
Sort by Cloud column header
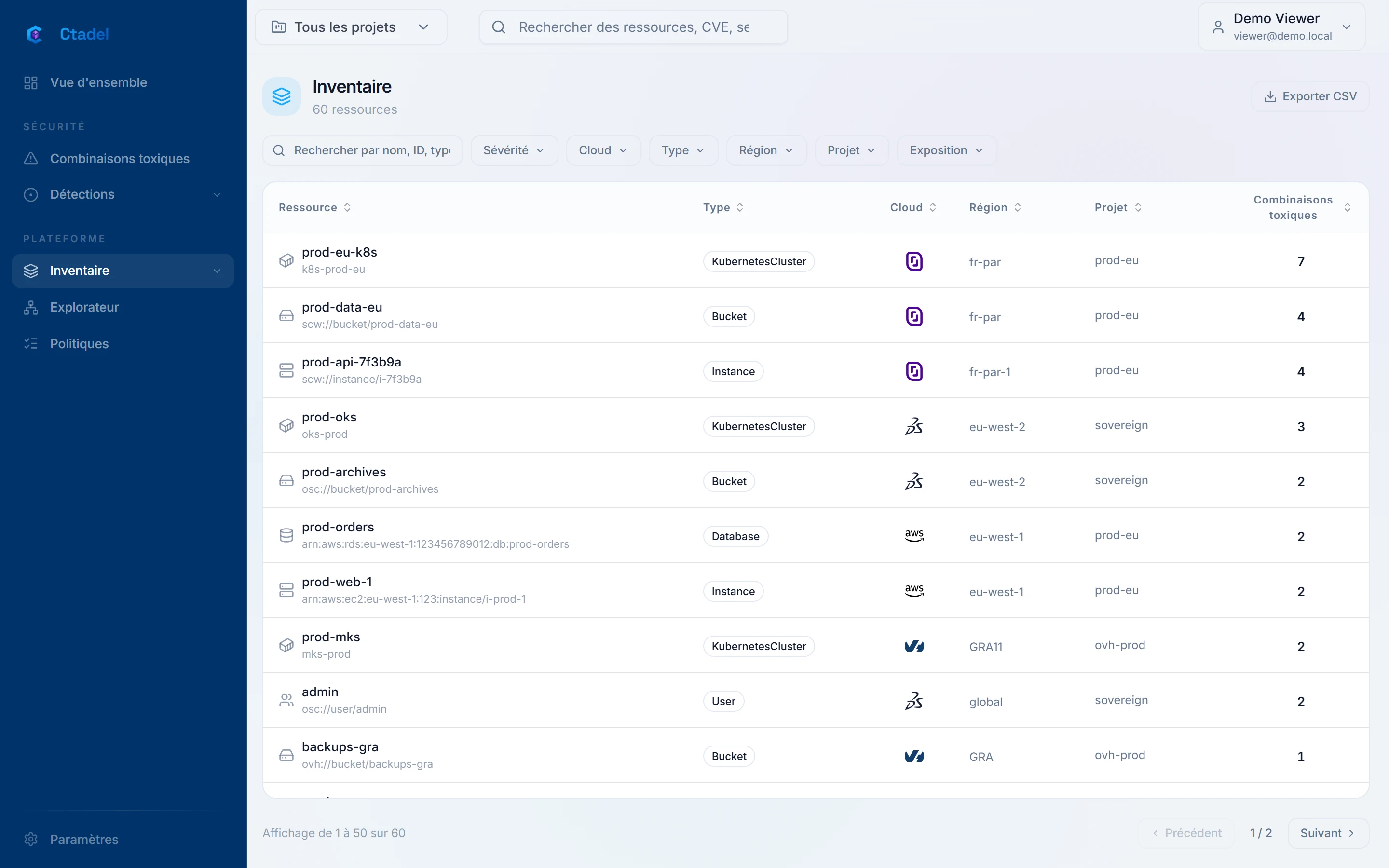913,207
